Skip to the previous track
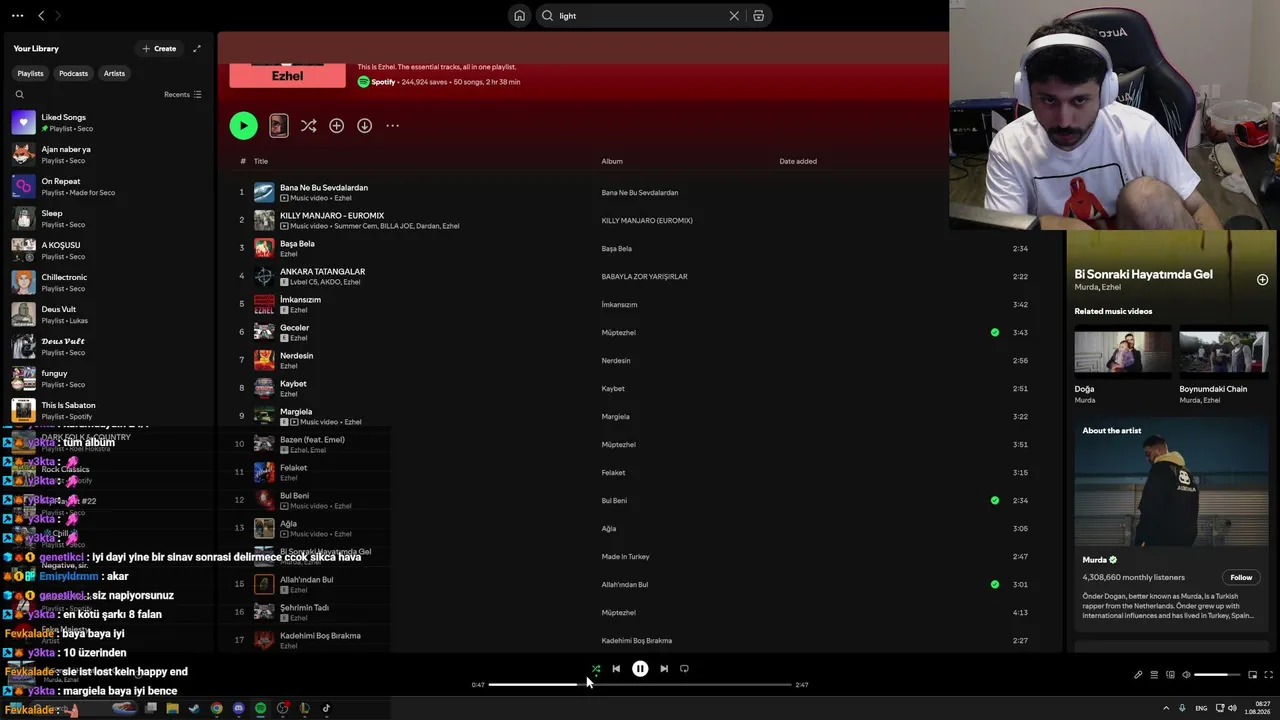Viewport: 1280px width, 720px height. pos(616,669)
